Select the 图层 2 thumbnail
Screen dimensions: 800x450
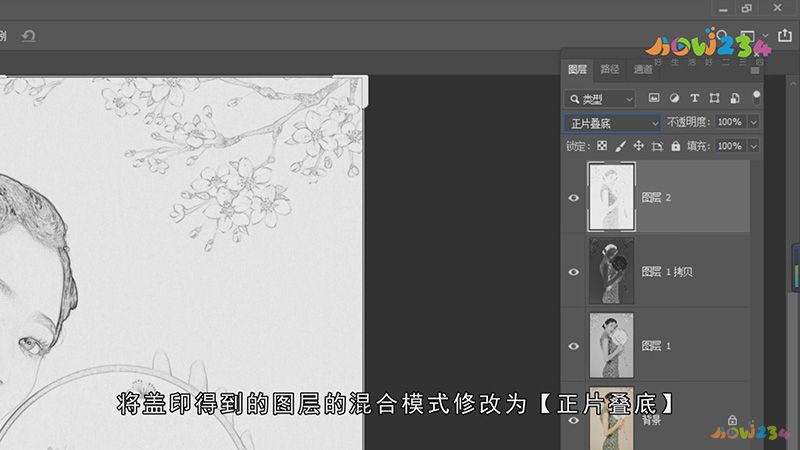click(611, 196)
